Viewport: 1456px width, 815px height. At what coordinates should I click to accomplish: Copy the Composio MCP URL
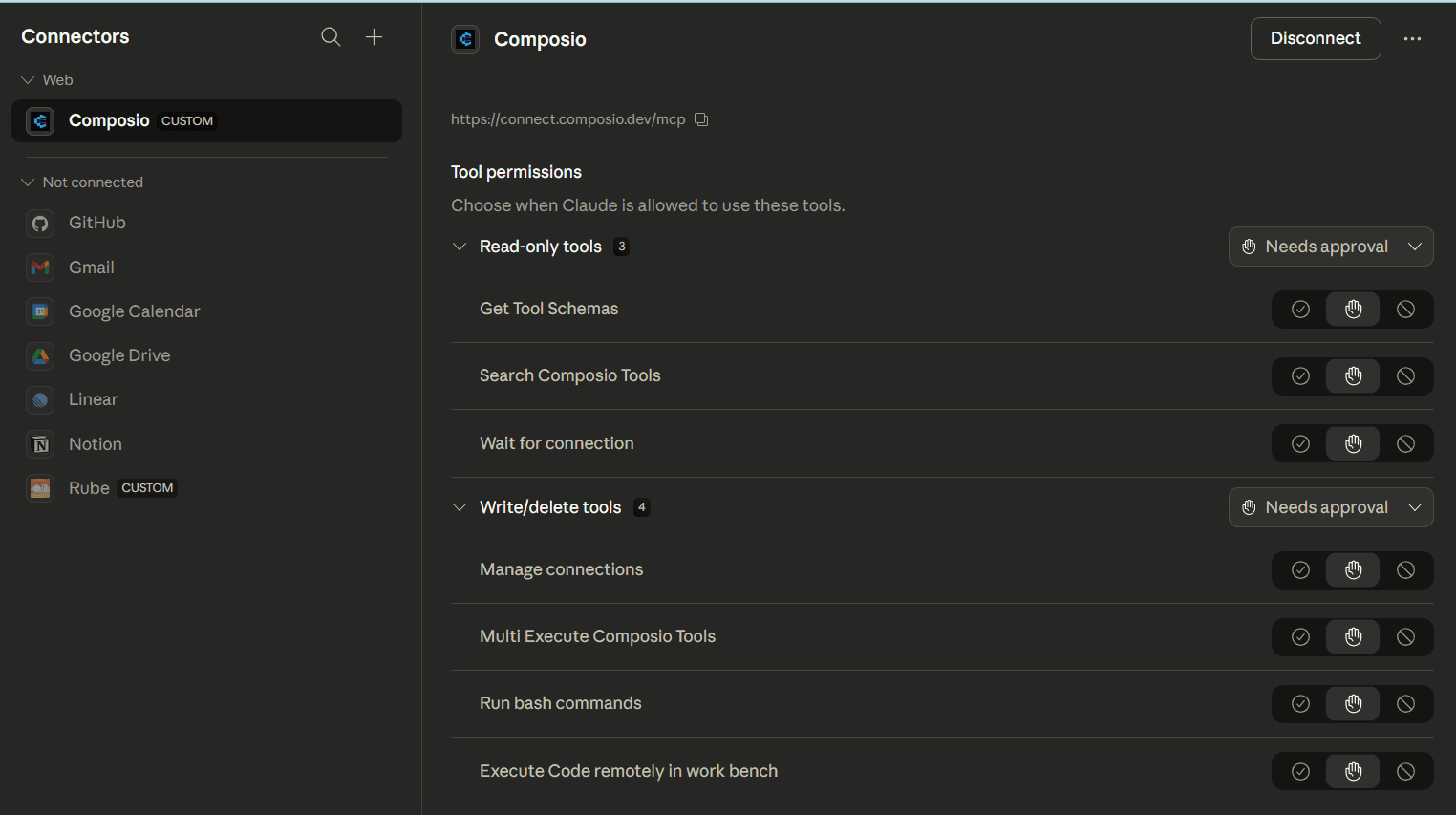(x=701, y=119)
